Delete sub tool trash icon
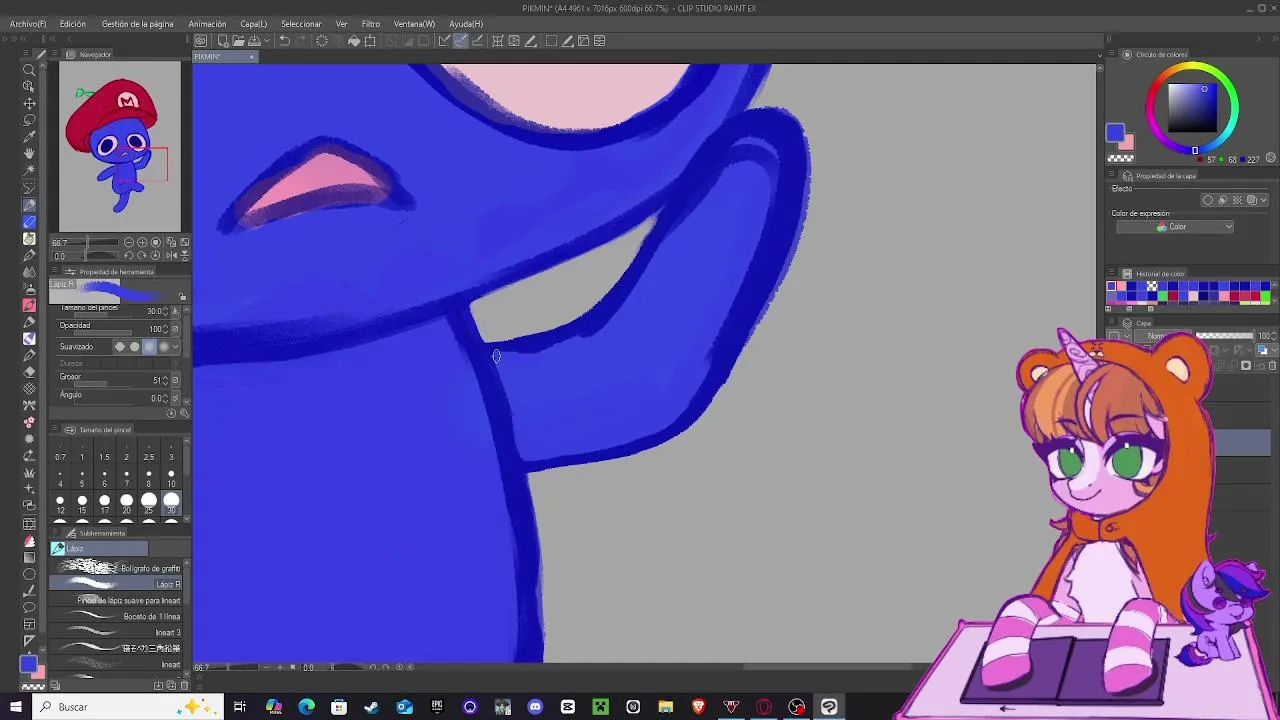1280x720 pixels. (x=184, y=685)
